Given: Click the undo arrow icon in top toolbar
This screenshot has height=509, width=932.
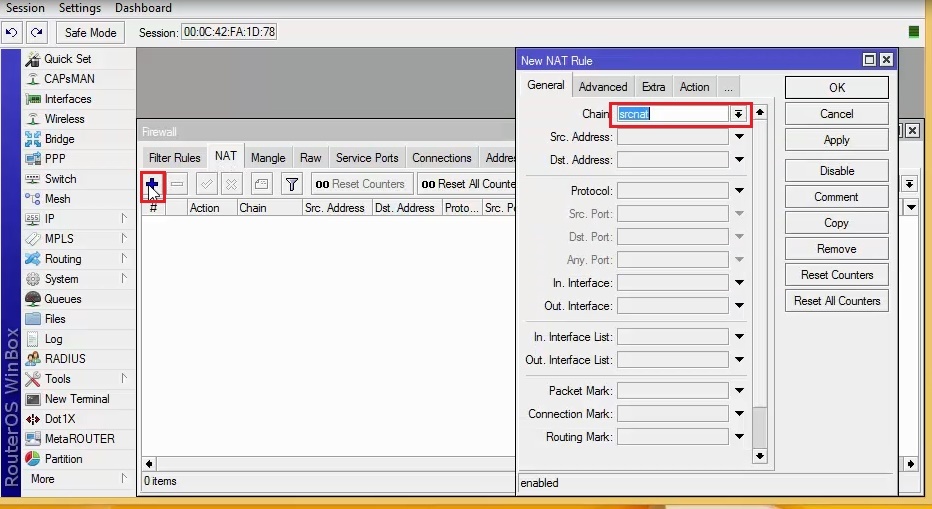Looking at the screenshot, I should click(x=12, y=32).
